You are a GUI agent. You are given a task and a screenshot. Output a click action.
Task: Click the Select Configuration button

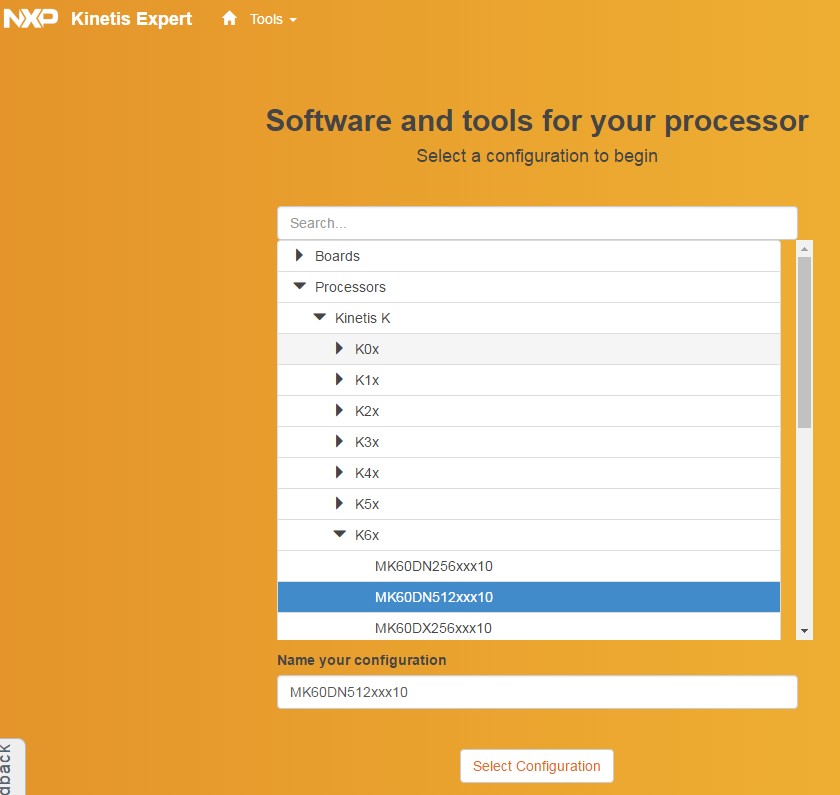(x=537, y=766)
